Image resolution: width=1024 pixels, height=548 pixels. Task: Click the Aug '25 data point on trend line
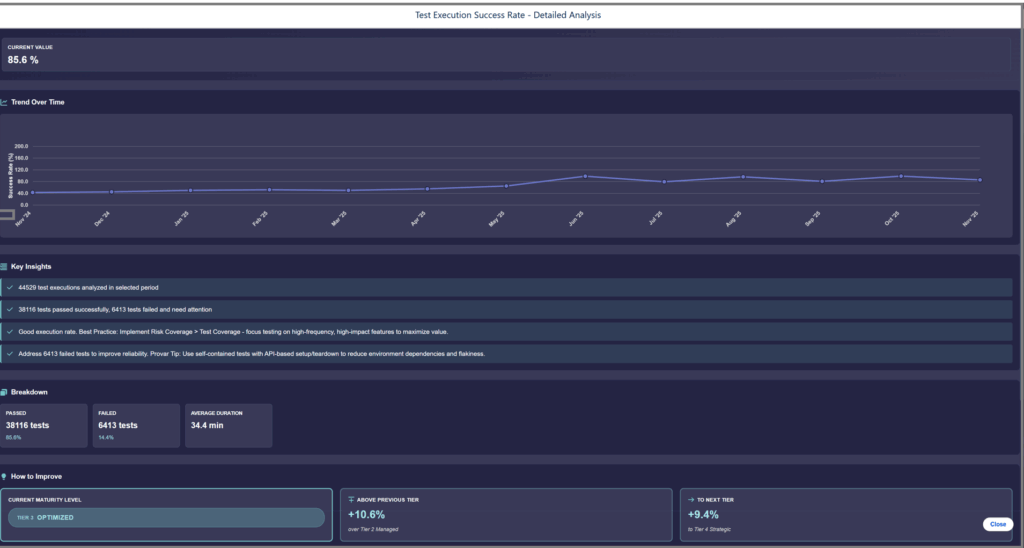pos(743,177)
